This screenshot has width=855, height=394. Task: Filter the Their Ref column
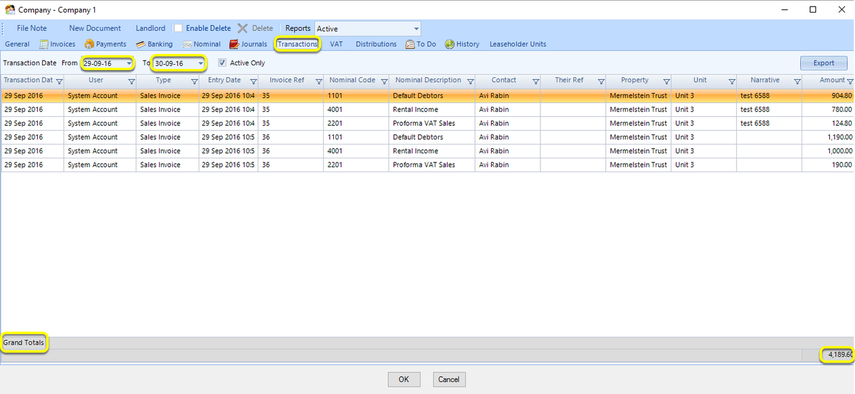601,81
